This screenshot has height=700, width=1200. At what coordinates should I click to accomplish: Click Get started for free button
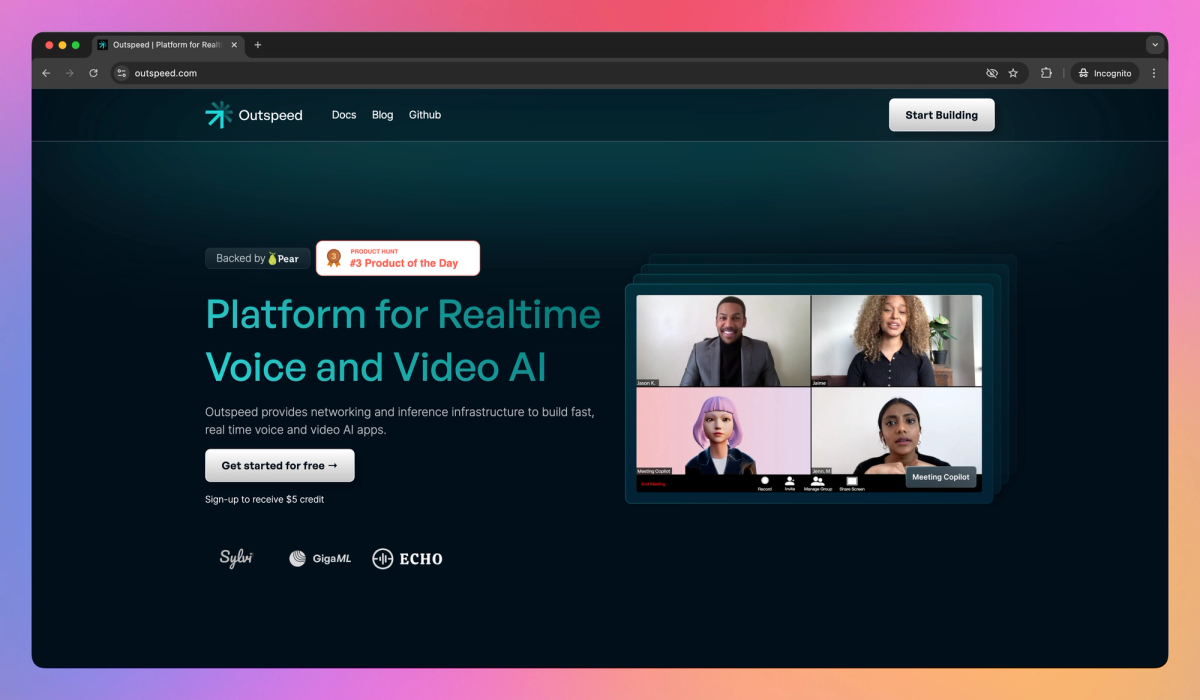(280, 466)
